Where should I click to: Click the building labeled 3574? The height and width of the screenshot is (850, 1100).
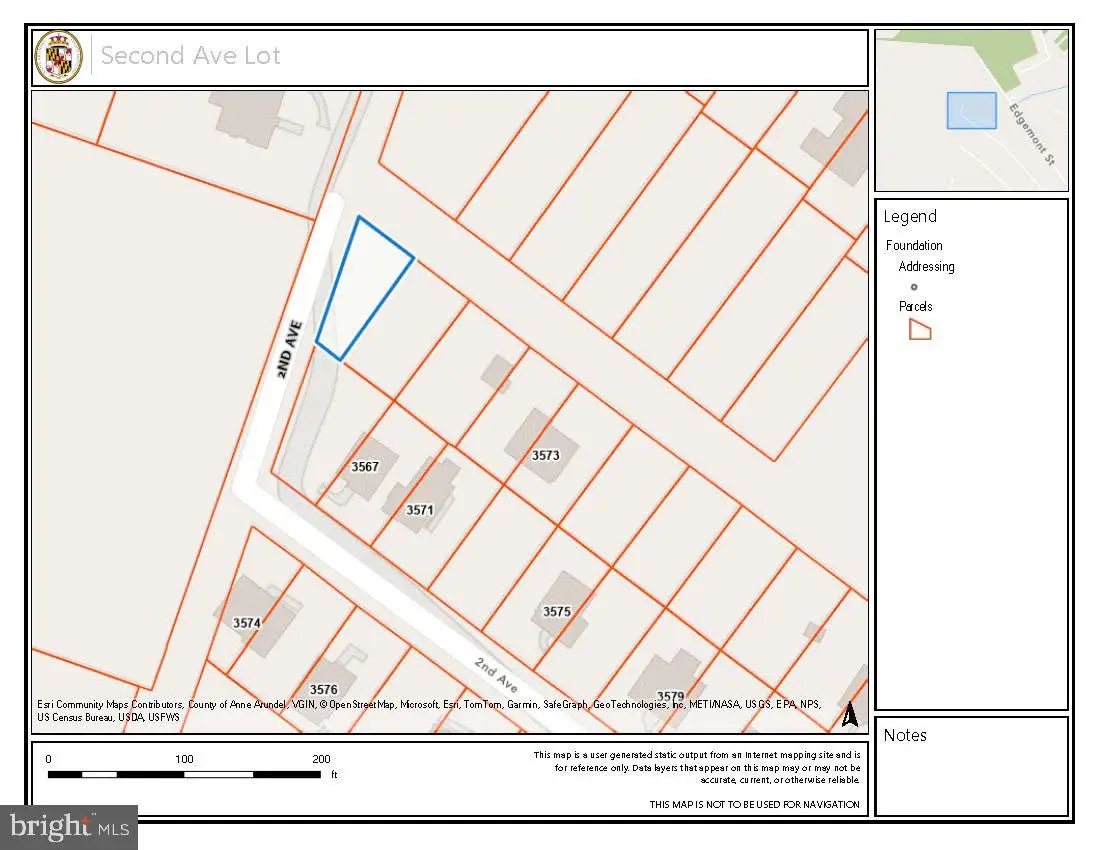(255, 616)
